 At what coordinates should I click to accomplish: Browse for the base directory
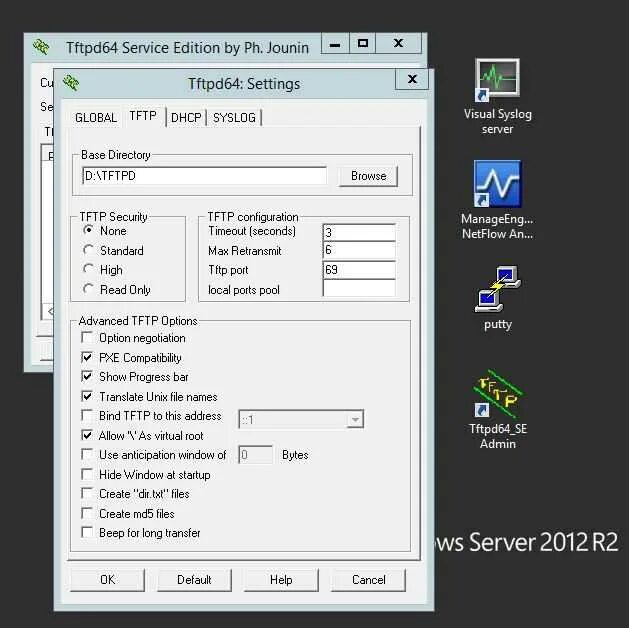pos(368,176)
